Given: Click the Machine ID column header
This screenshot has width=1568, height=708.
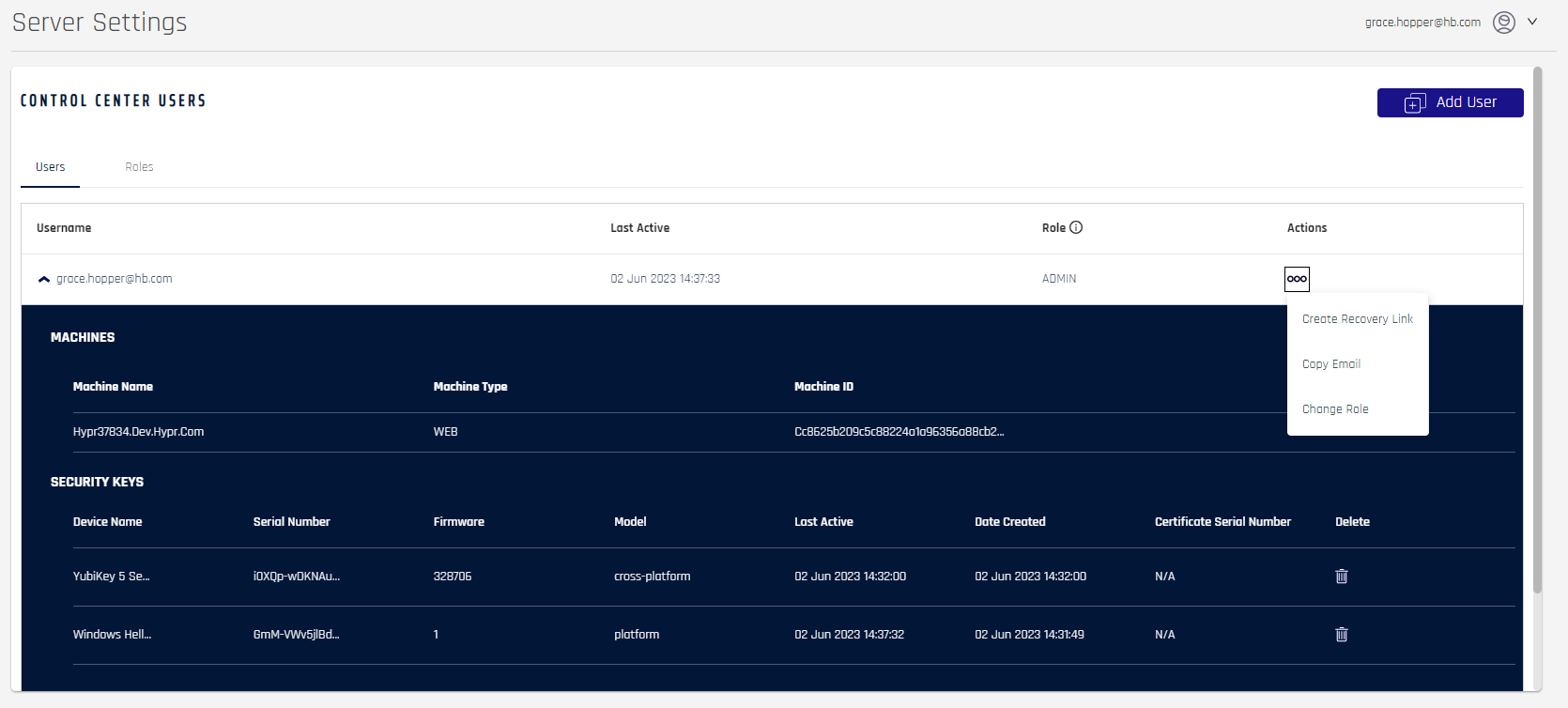Looking at the screenshot, I should (x=824, y=387).
